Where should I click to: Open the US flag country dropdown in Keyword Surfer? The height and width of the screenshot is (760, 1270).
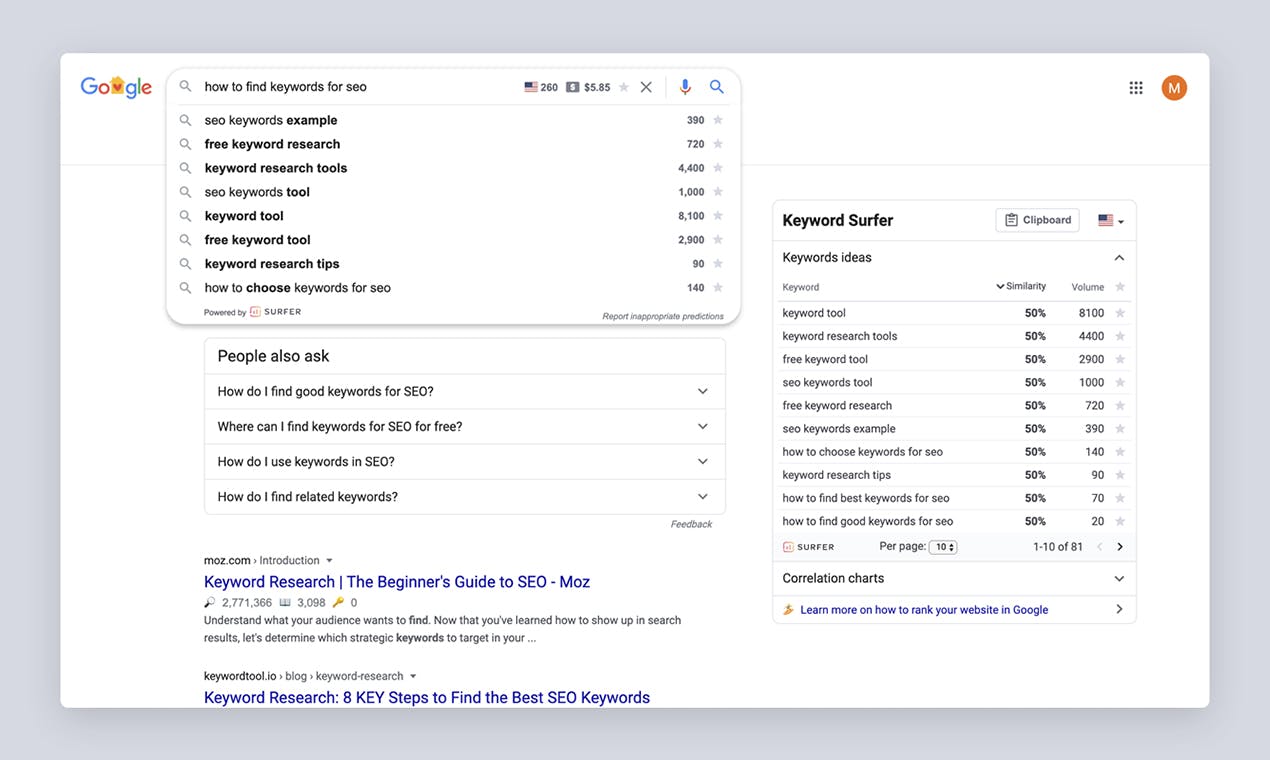(x=1111, y=221)
